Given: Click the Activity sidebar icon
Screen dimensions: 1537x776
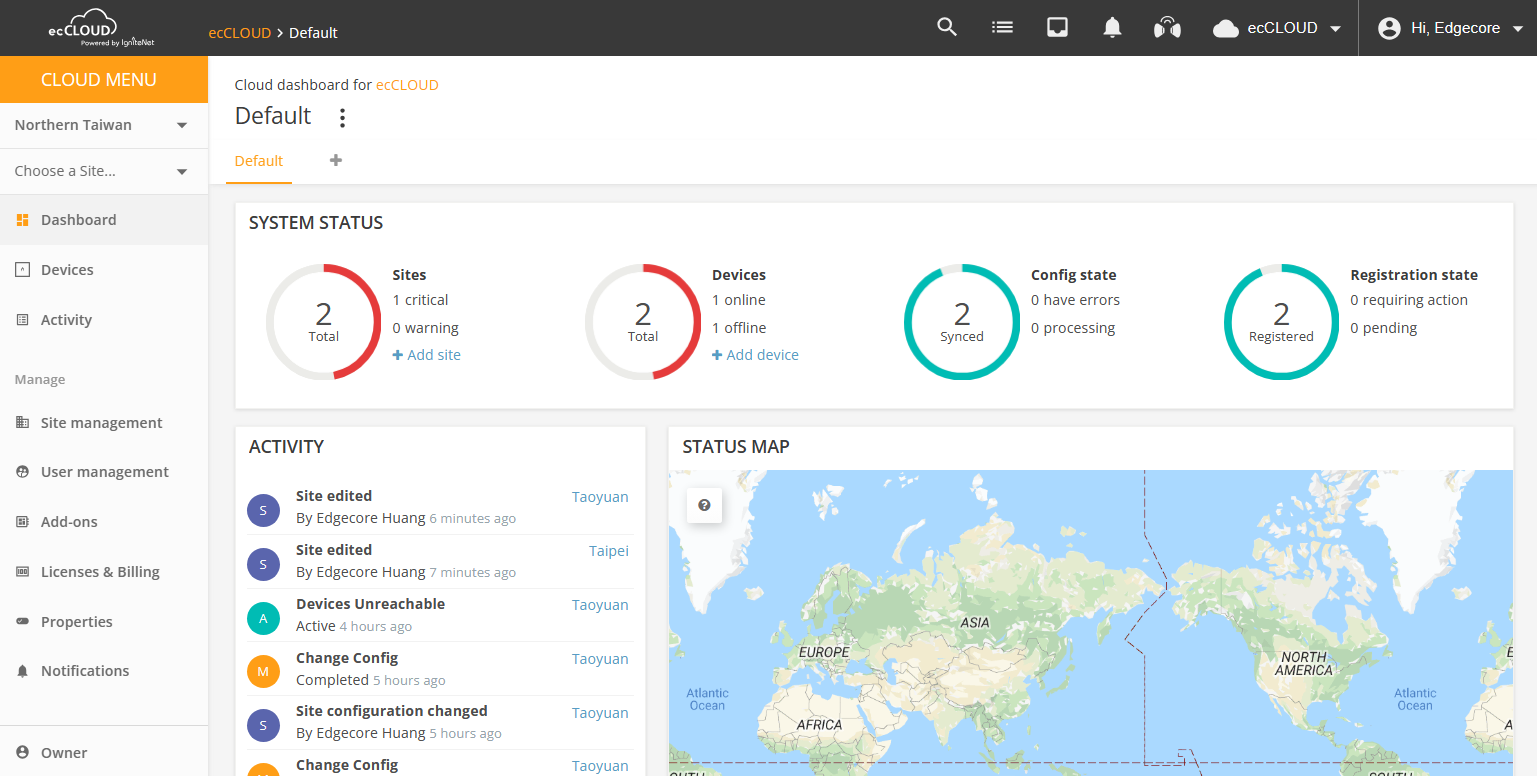Looking at the screenshot, I should (22, 320).
